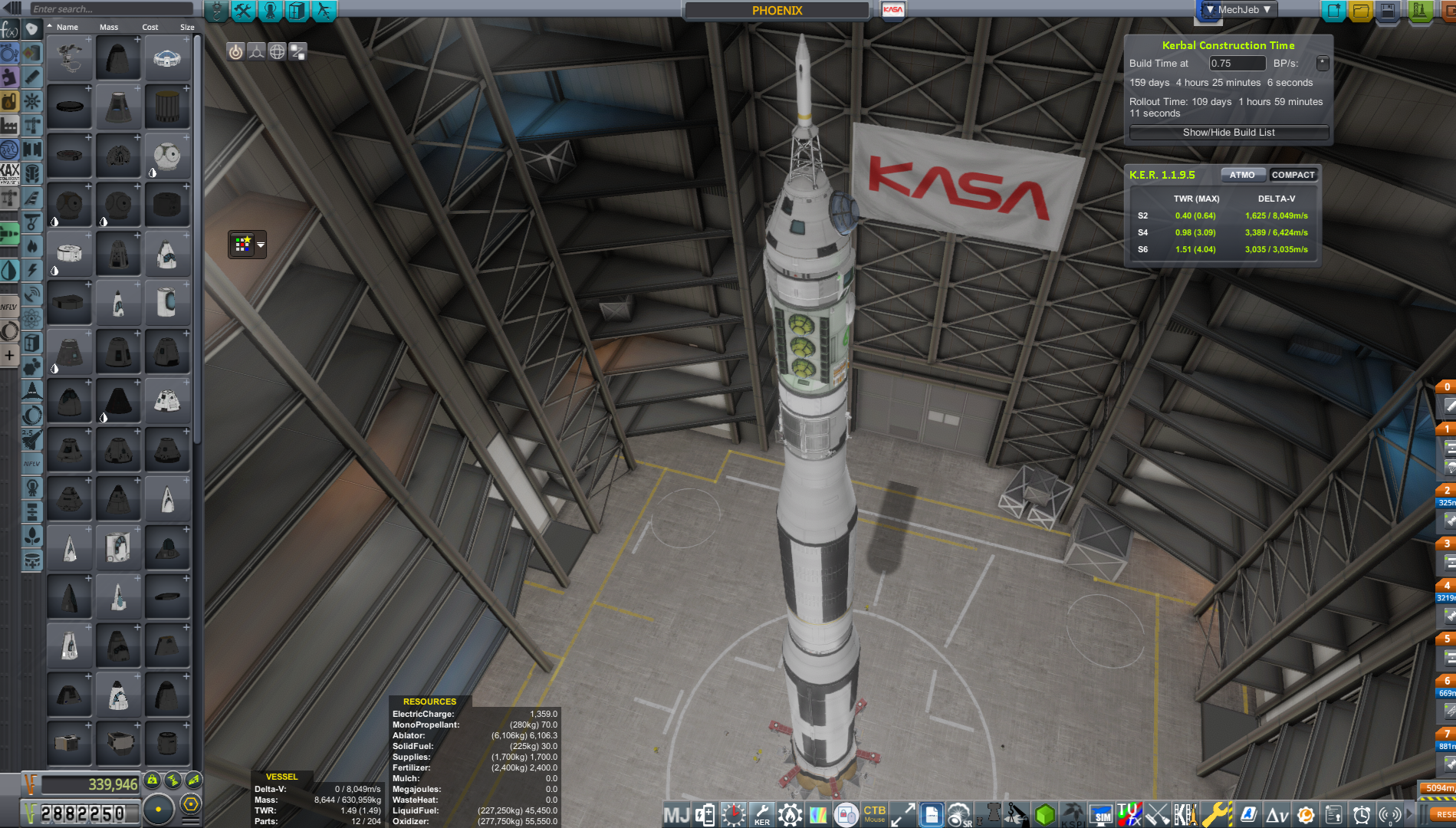Create a new vessel
Screen dimensions: 1456x828
1333,11
